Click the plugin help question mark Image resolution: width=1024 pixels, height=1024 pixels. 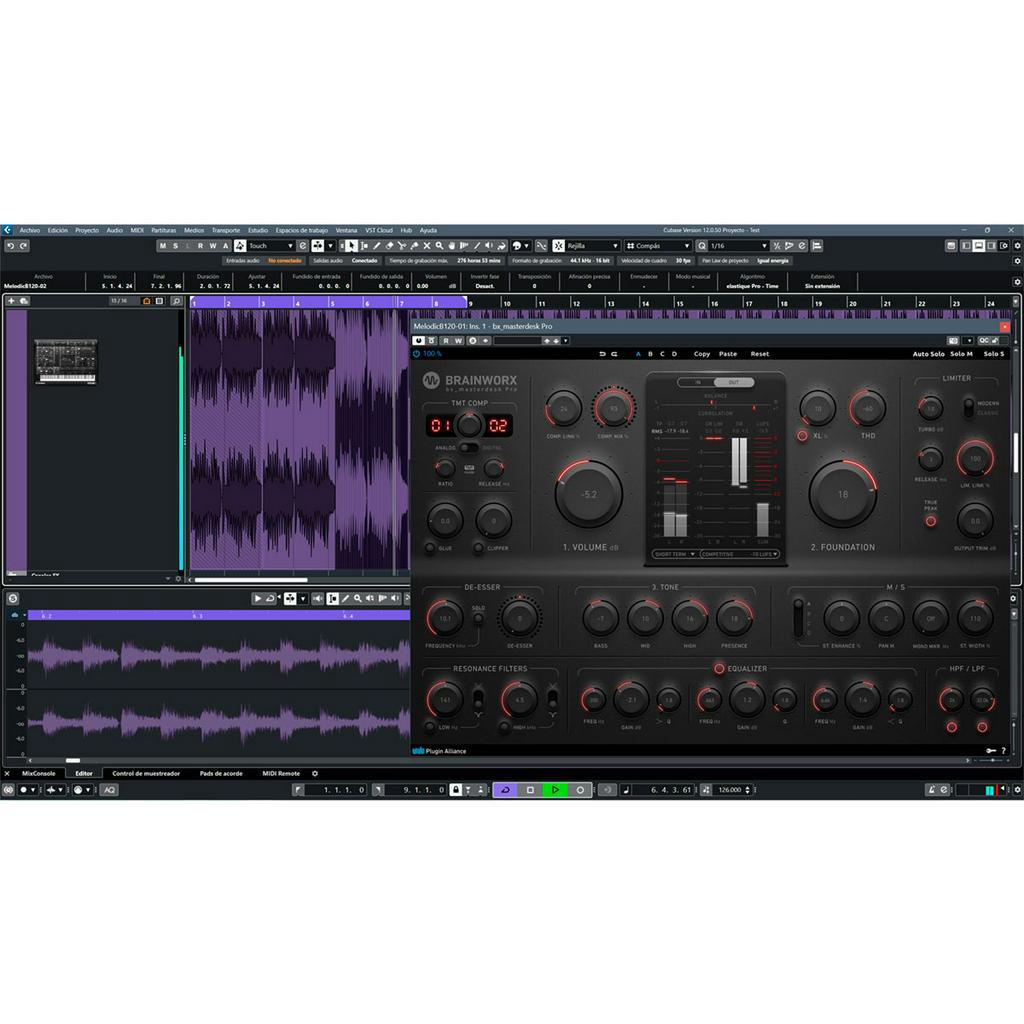click(1004, 750)
